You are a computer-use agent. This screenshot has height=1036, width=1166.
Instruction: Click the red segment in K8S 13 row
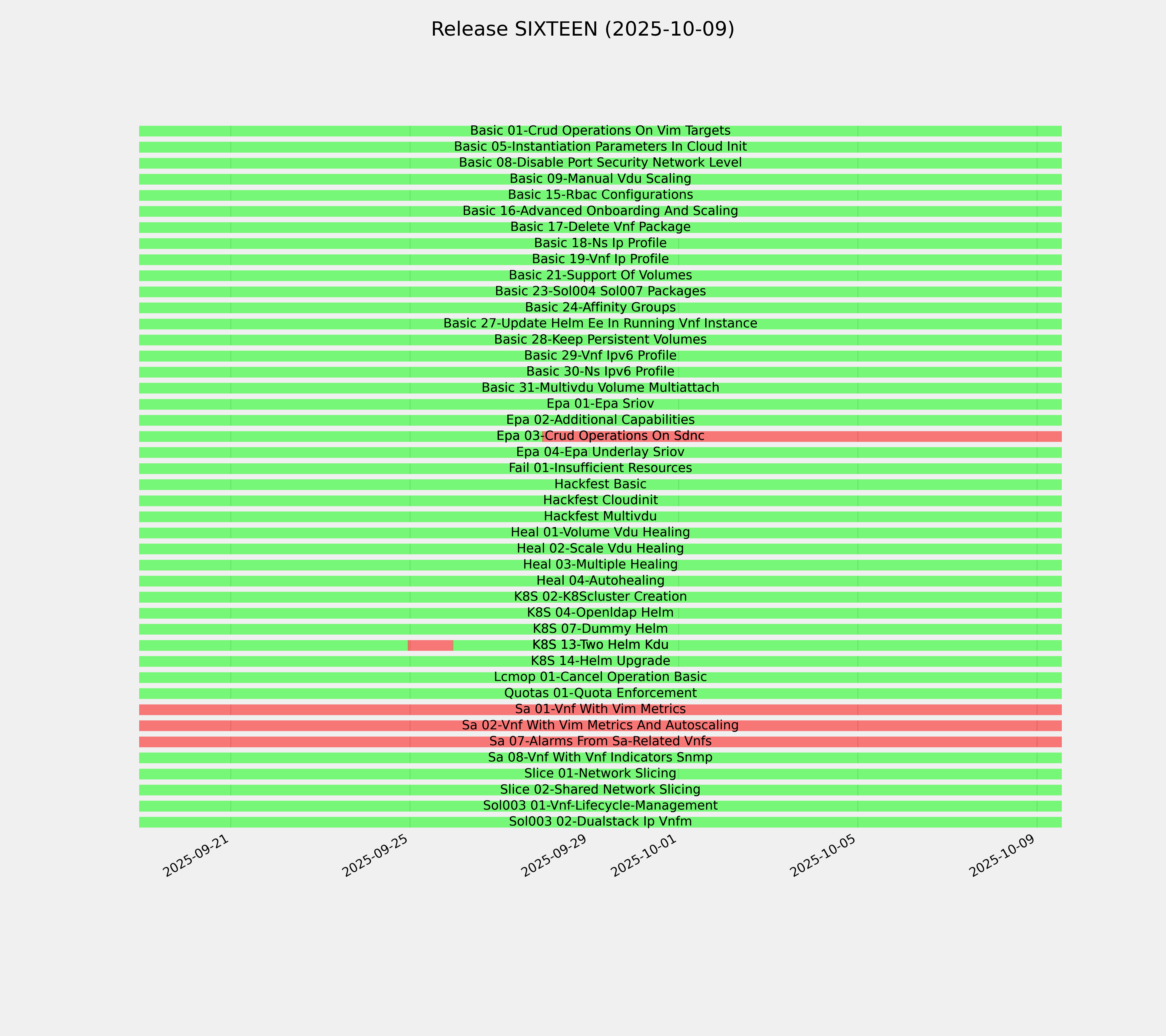pyautogui.click(x=431, y=645)
